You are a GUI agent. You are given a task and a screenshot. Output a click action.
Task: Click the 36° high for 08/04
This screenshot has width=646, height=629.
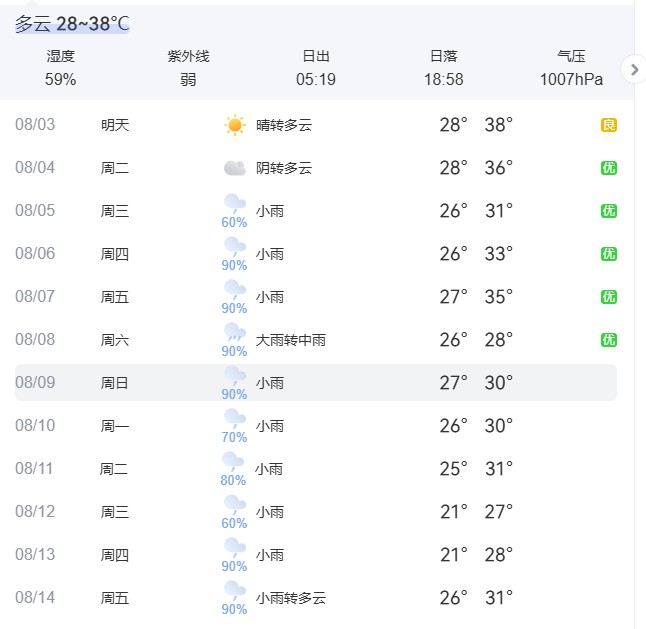tap(499, 168)
